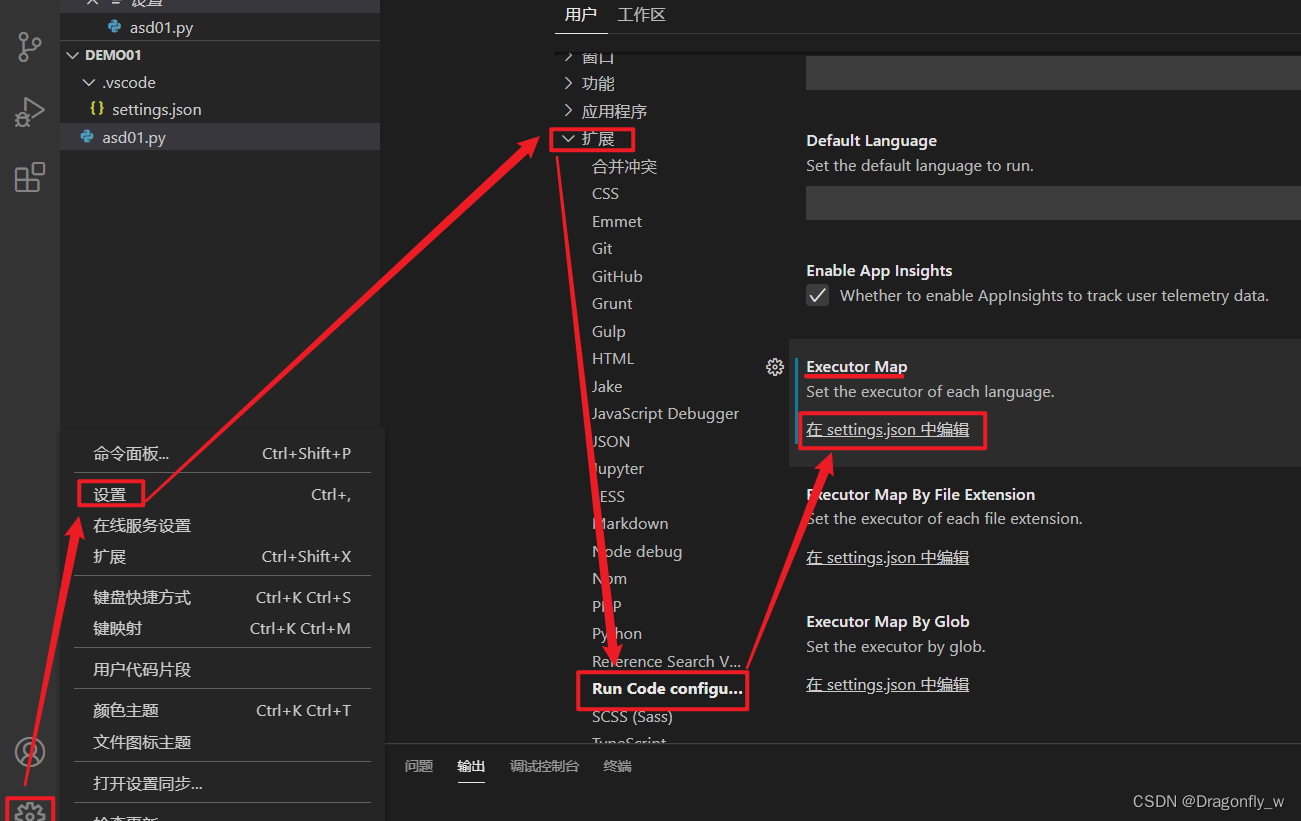Choose 设置 from the manage menu
The height and width of the screenshot is (821, 1301).
tap(222, 494)
